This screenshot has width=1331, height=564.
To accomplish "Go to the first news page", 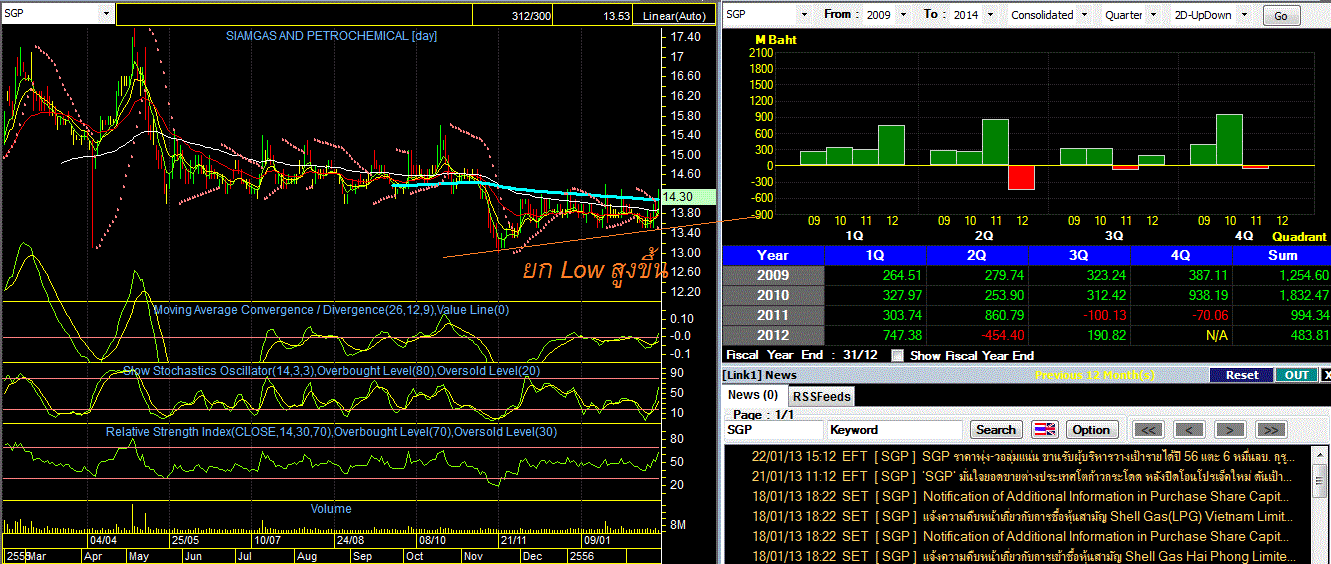I will (1149, 429).
